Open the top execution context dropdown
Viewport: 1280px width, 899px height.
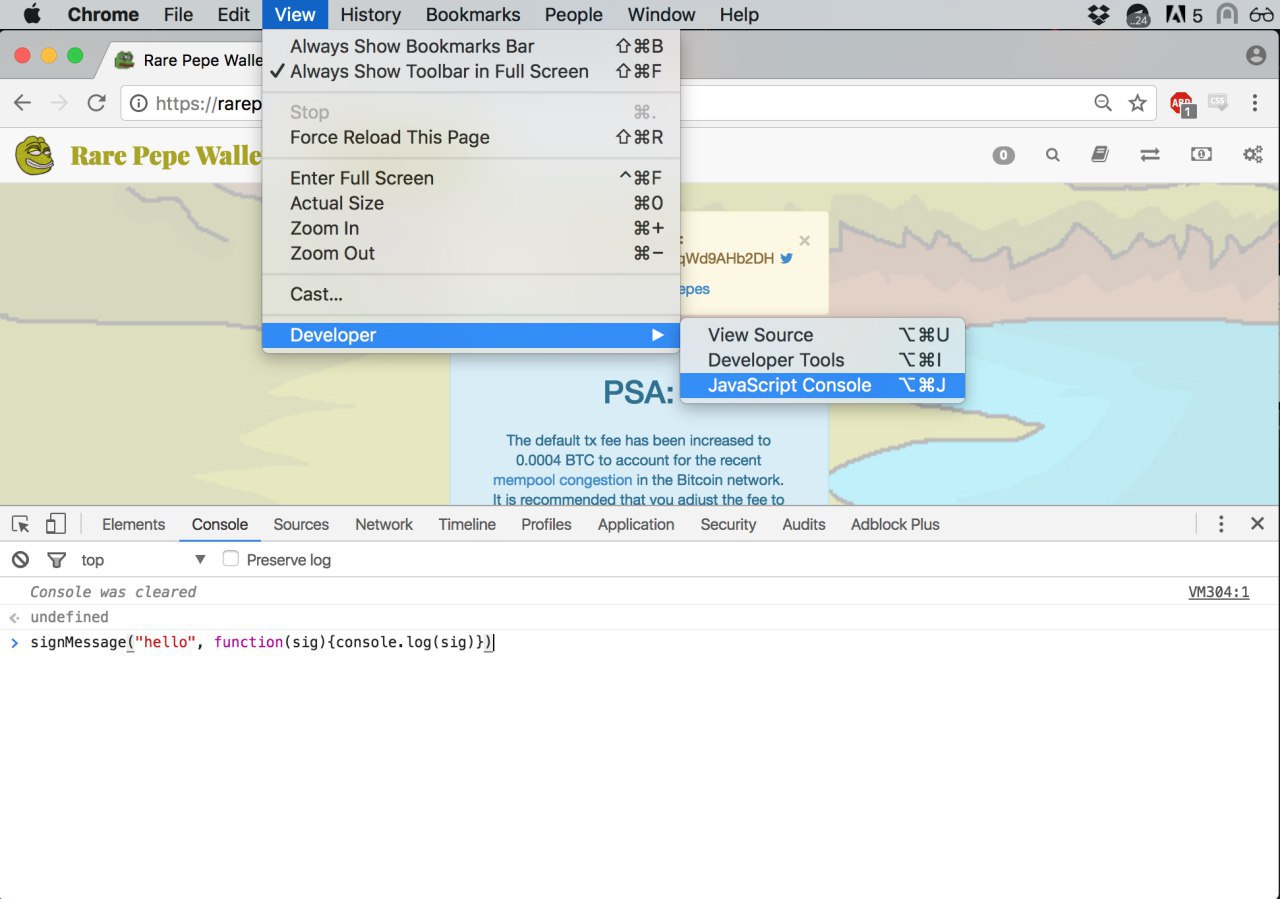point(144,560)
